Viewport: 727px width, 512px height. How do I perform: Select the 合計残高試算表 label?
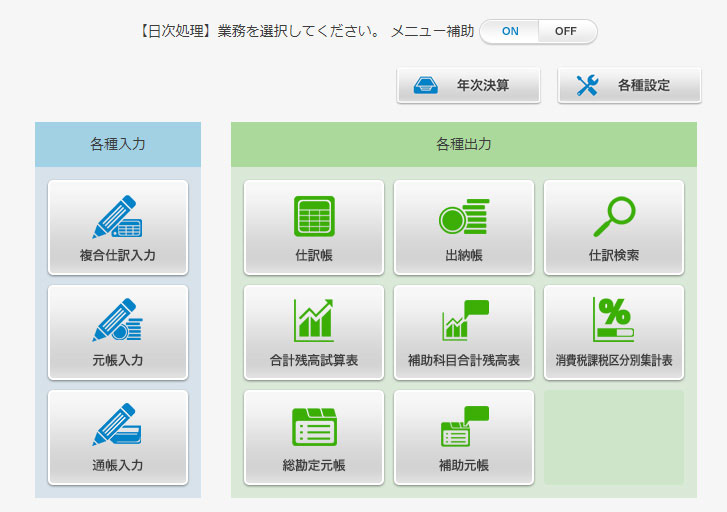coord(314,360)
